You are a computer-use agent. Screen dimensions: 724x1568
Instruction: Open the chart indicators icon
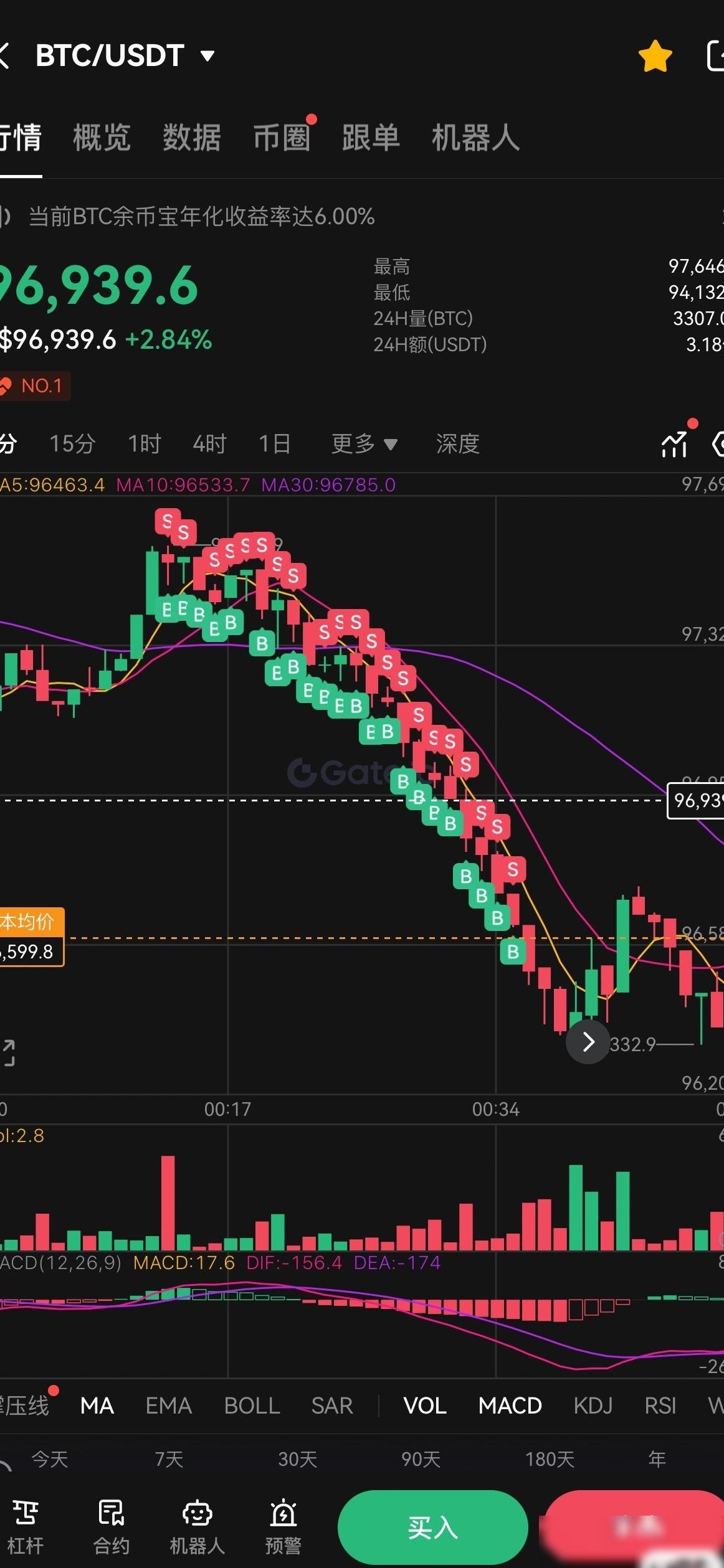675,444
